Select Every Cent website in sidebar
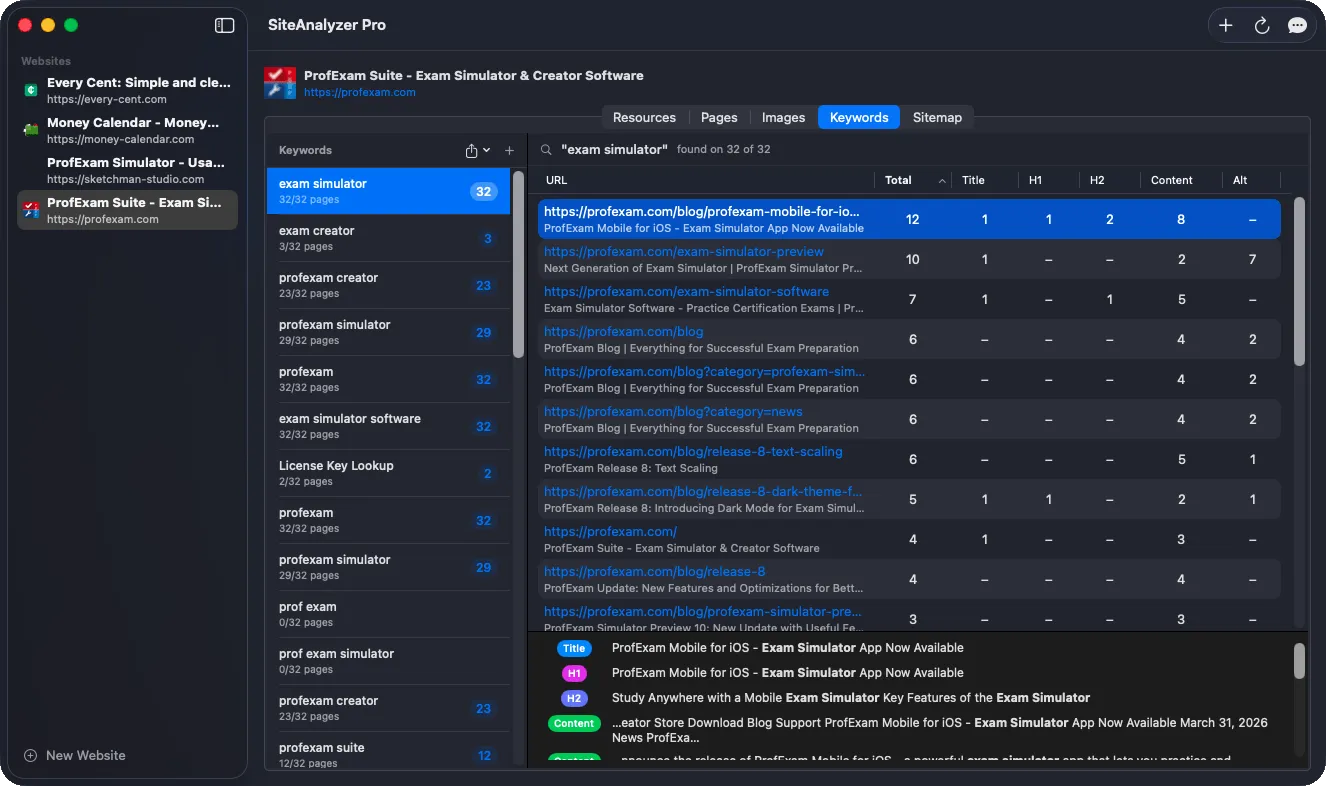Image resolution: width=1326 pixels, height=786 pixels. (127, 90)
